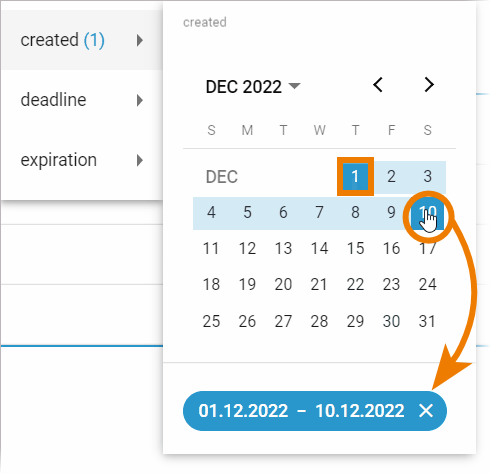Choose December 6 in highlighted range
This screenshot has height=474, width=491.
pyautogui.click(x=283, y=212)
